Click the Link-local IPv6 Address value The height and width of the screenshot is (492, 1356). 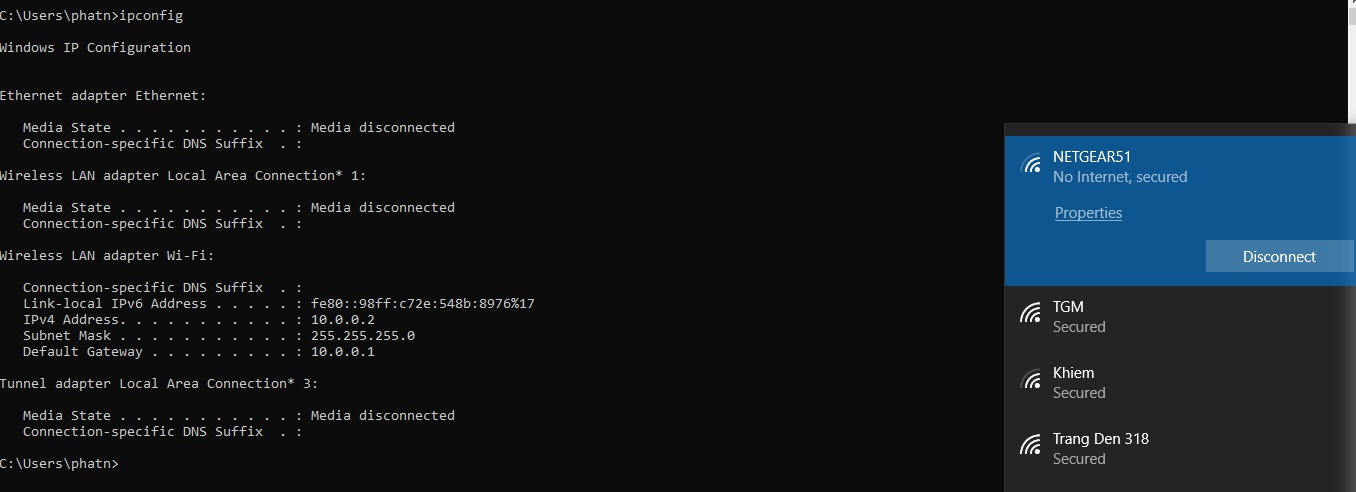[423, 304]
